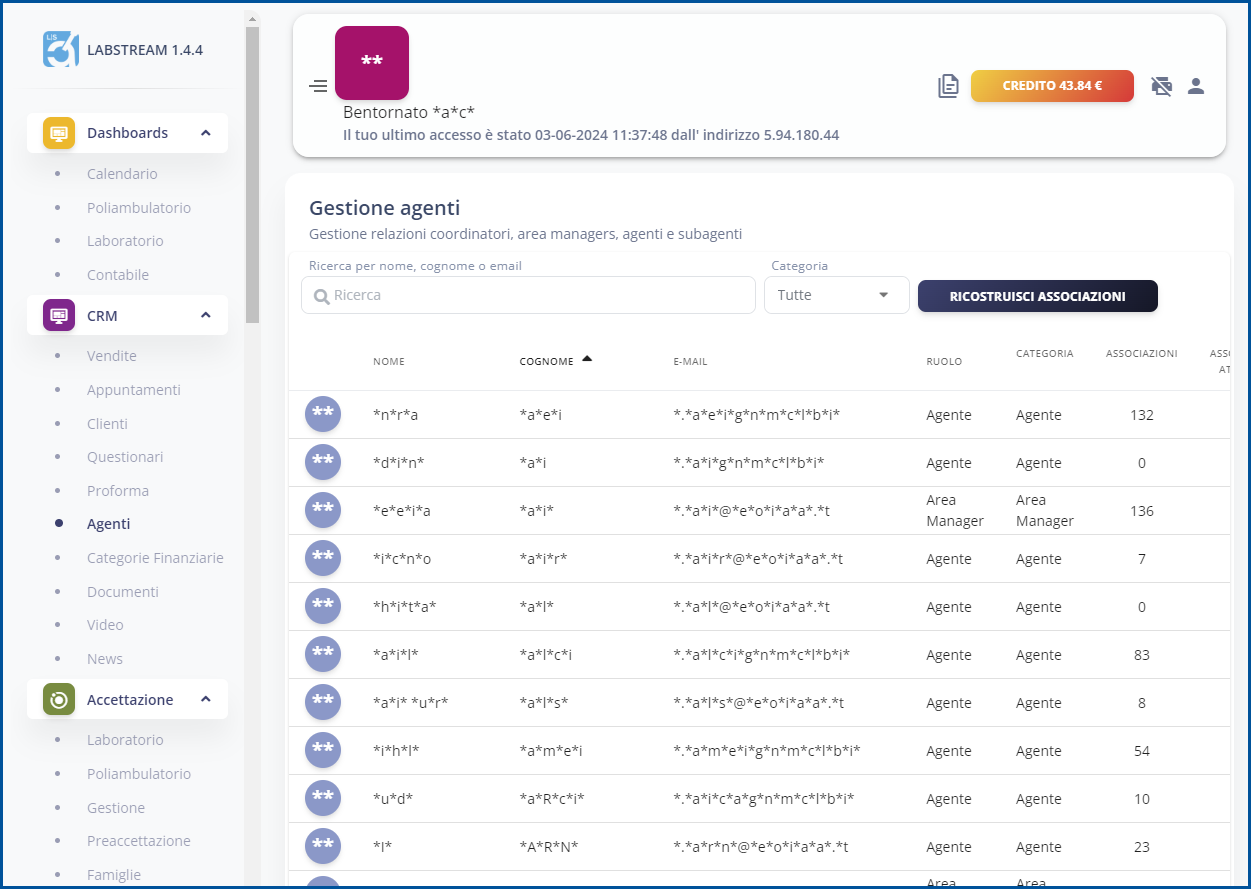1251x889 pixels.
Task: Toggle the crossed-out printer icon
Action: (x=1161, y=86)
